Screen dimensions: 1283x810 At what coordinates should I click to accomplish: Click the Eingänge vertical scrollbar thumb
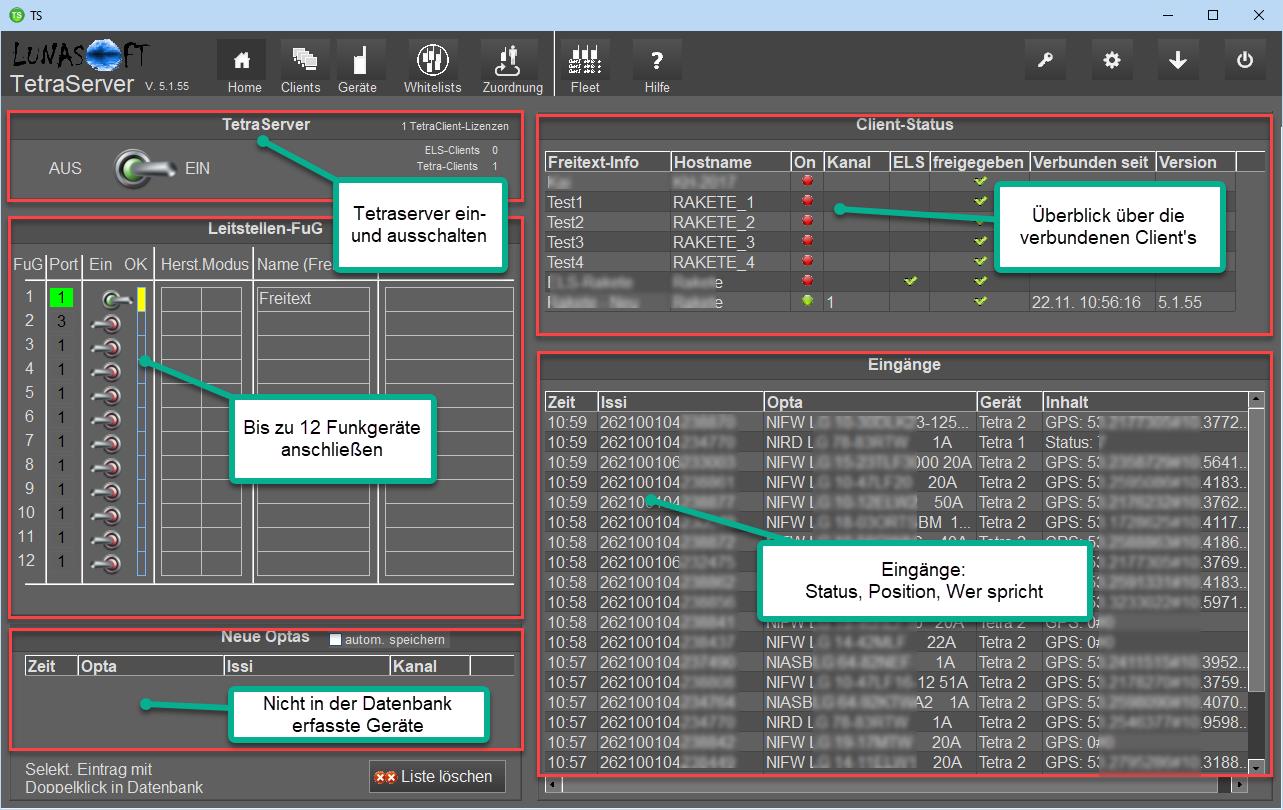click(1258, 550)
